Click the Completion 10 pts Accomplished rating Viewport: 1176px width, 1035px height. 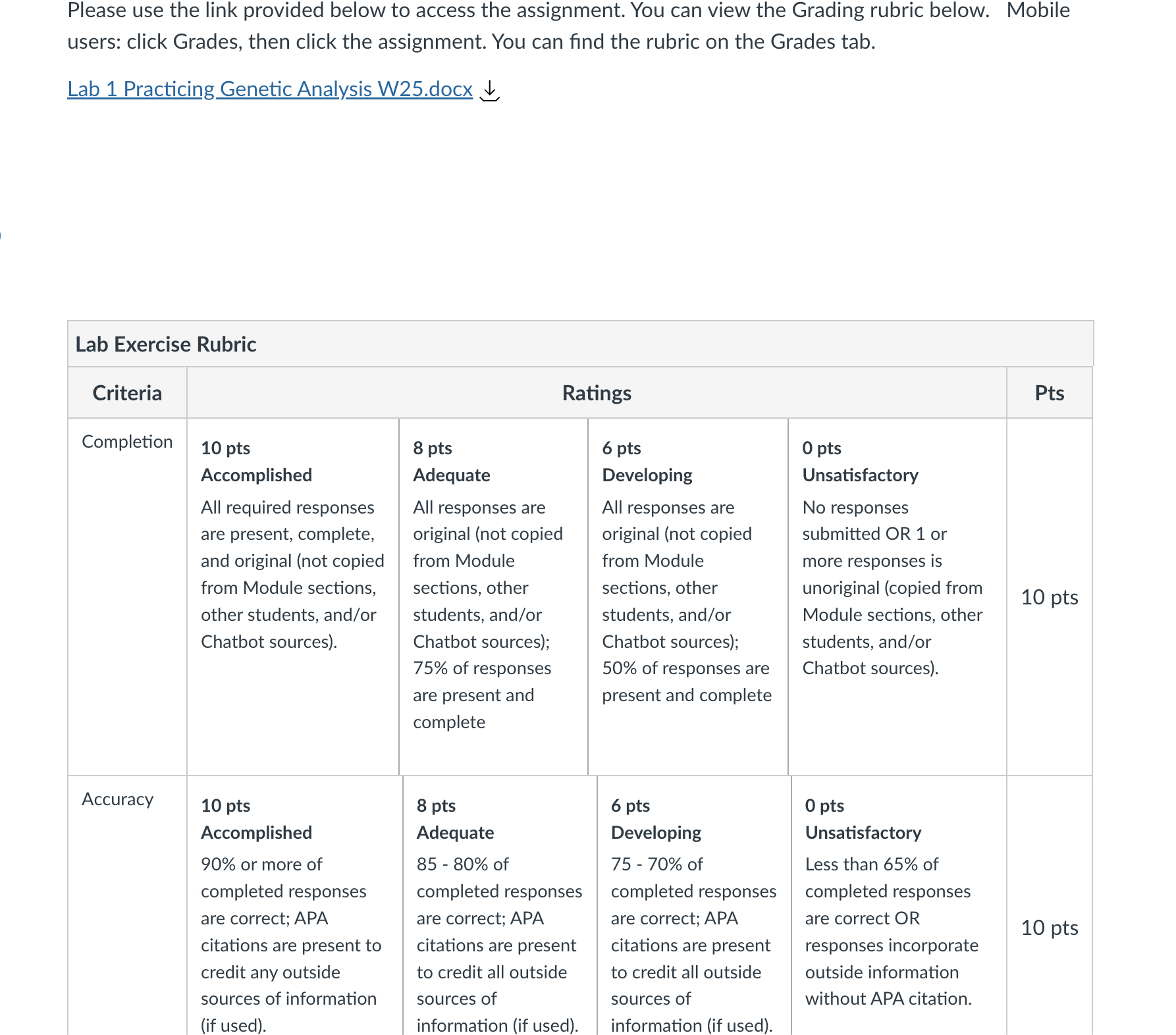(x=293, y=597)
